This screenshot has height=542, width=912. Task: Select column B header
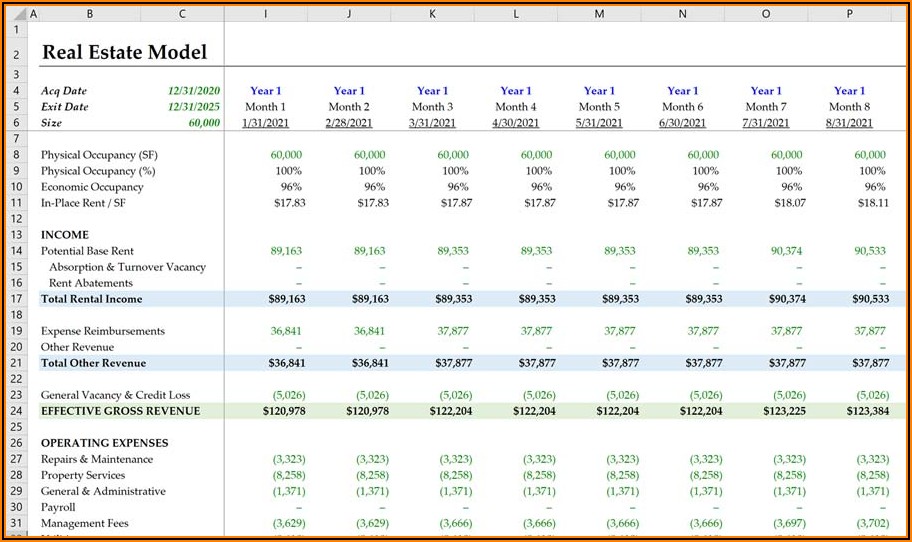[90, 14]
